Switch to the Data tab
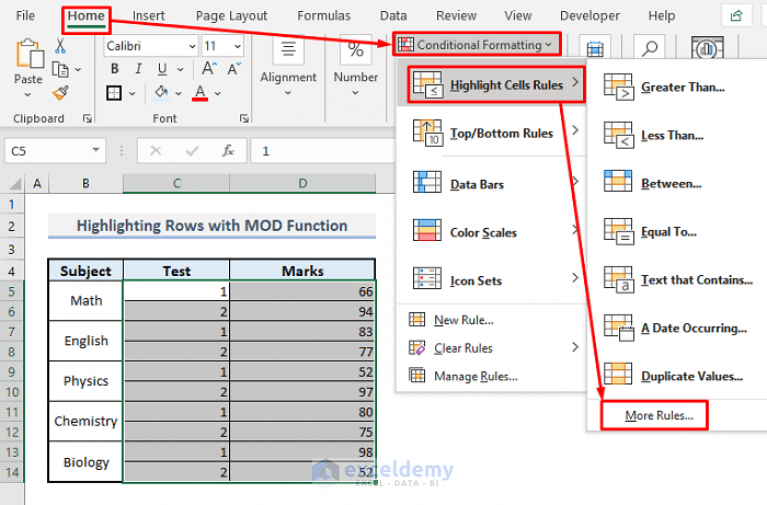This screenshot has width=767, height=505. point(393,16)
